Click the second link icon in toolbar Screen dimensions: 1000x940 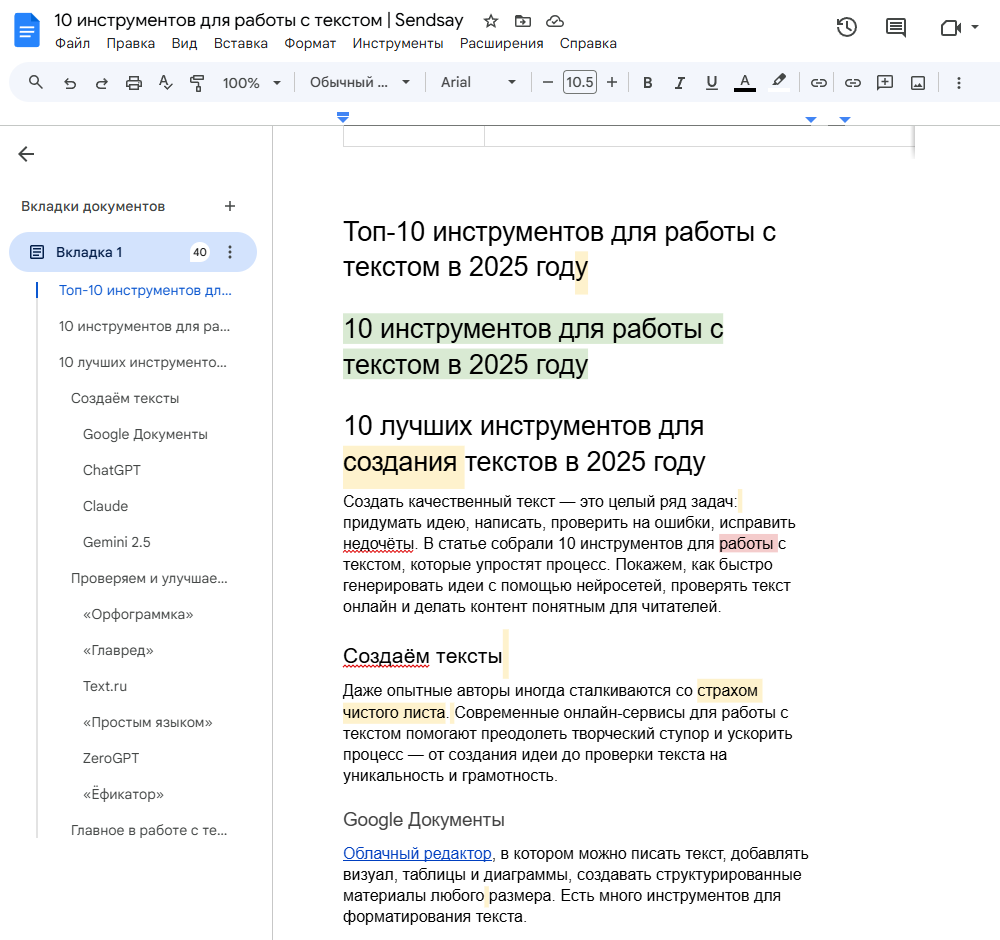click(x=853, y=83)
